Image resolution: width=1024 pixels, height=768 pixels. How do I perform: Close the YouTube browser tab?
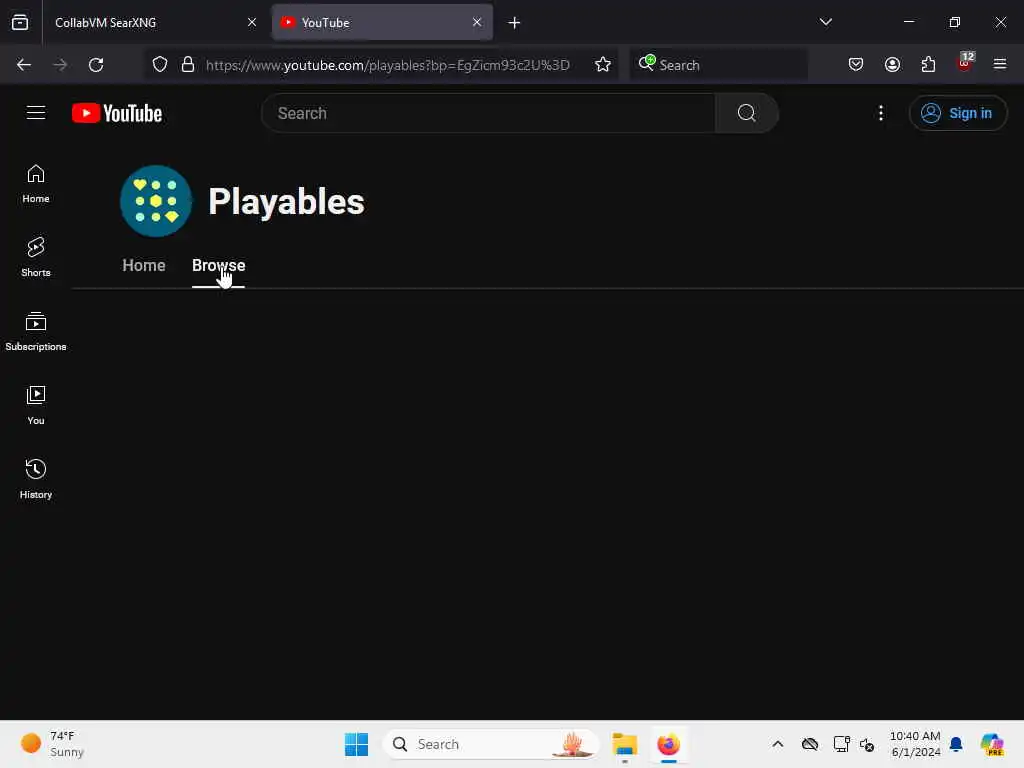click(x=477, y=22)
